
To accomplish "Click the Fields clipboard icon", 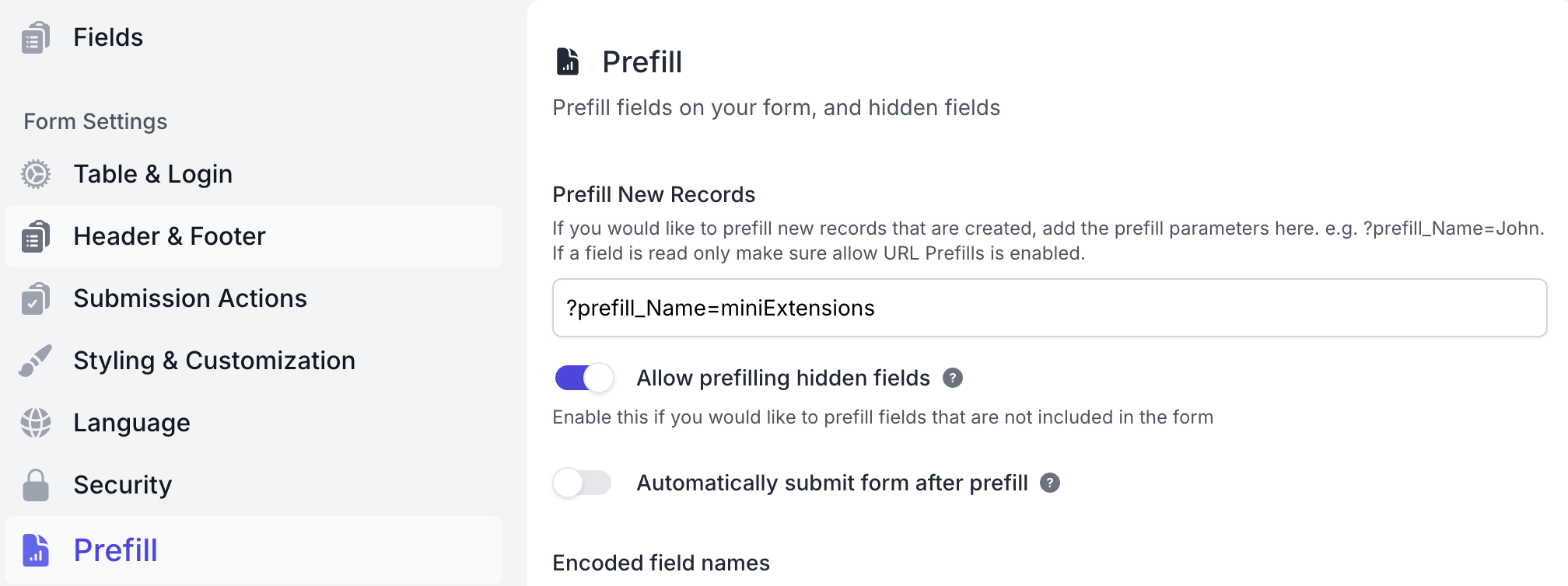I will coord(36,37).
